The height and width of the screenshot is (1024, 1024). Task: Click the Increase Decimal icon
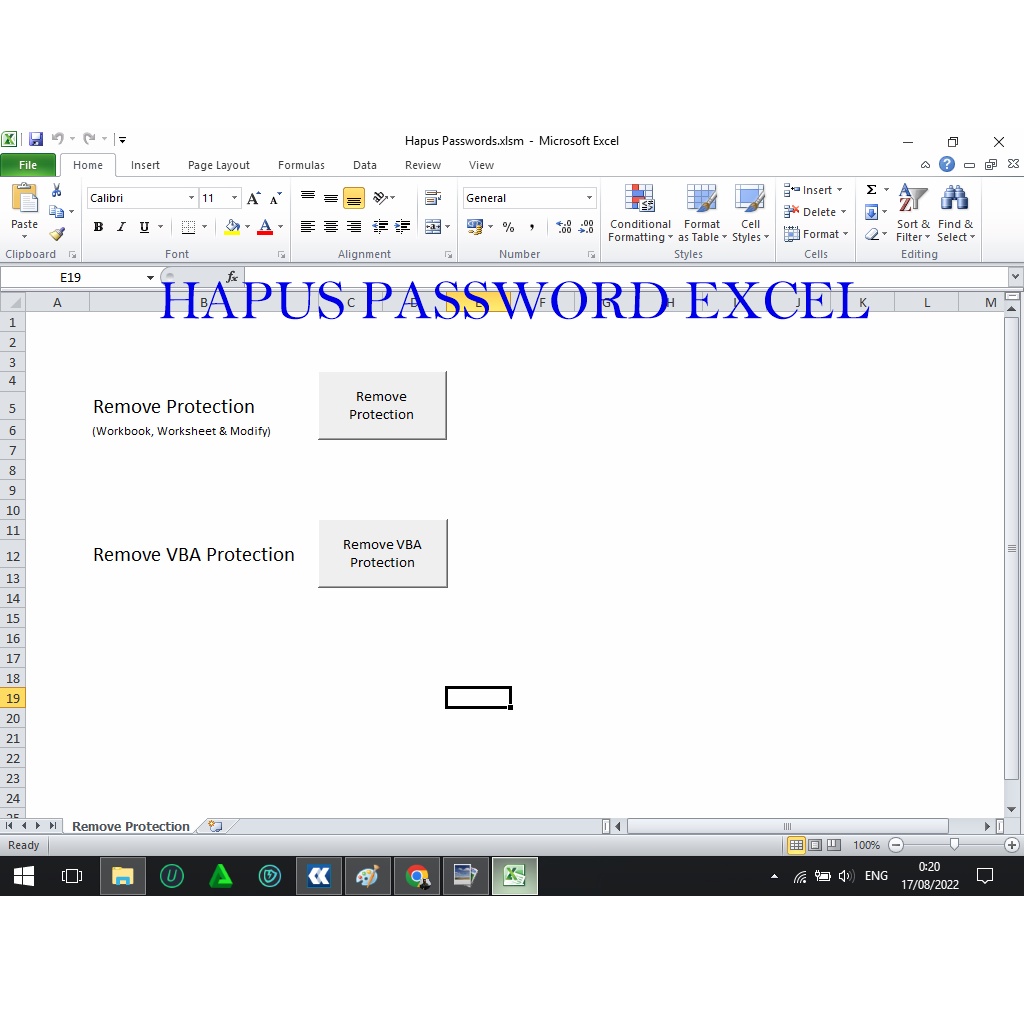tap(563, 227)
